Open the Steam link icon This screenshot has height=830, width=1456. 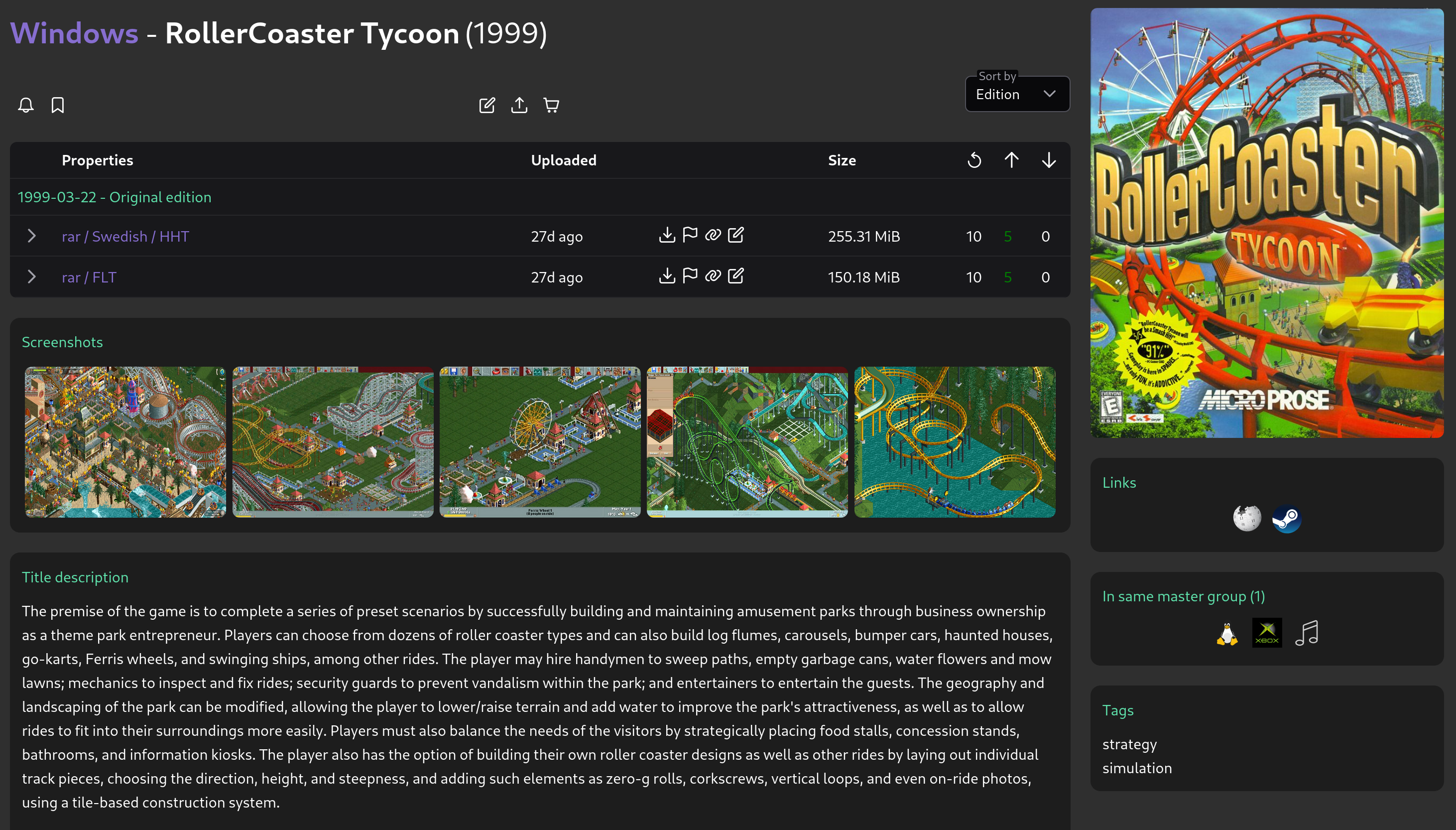[1286, 519]
